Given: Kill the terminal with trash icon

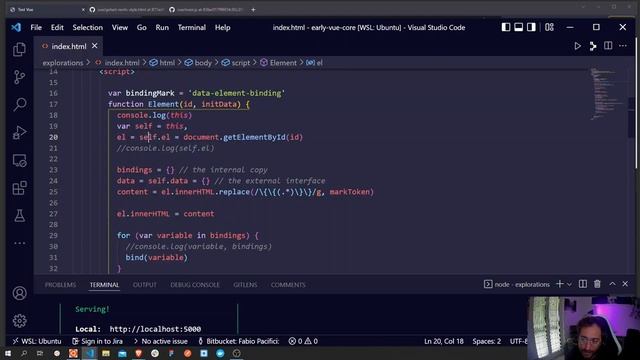Looking at the screenshot, I should click(597, 284).
